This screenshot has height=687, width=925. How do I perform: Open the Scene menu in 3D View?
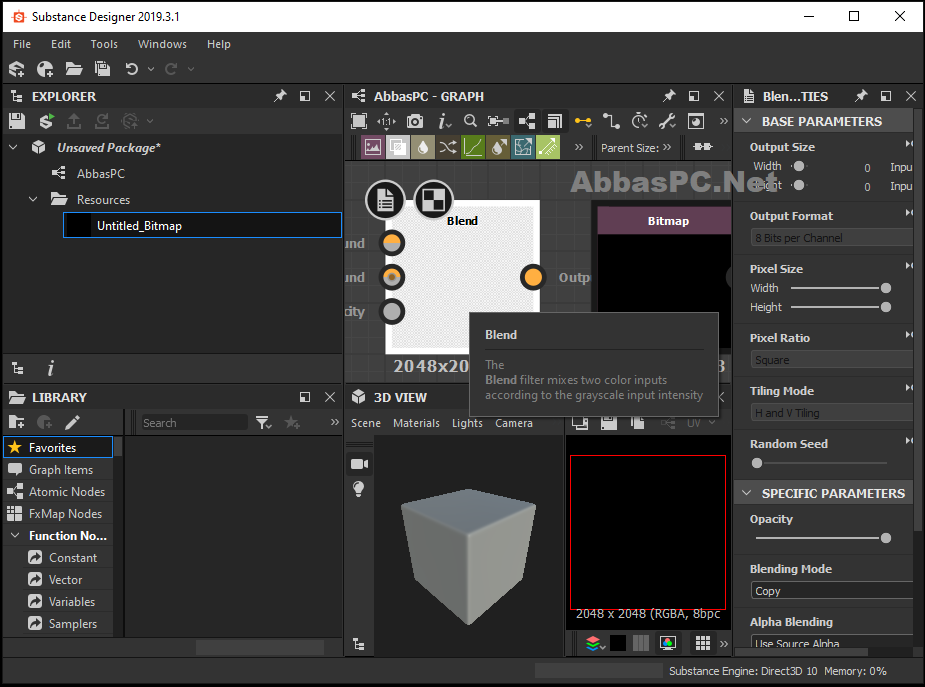click(x=366, y=423)
